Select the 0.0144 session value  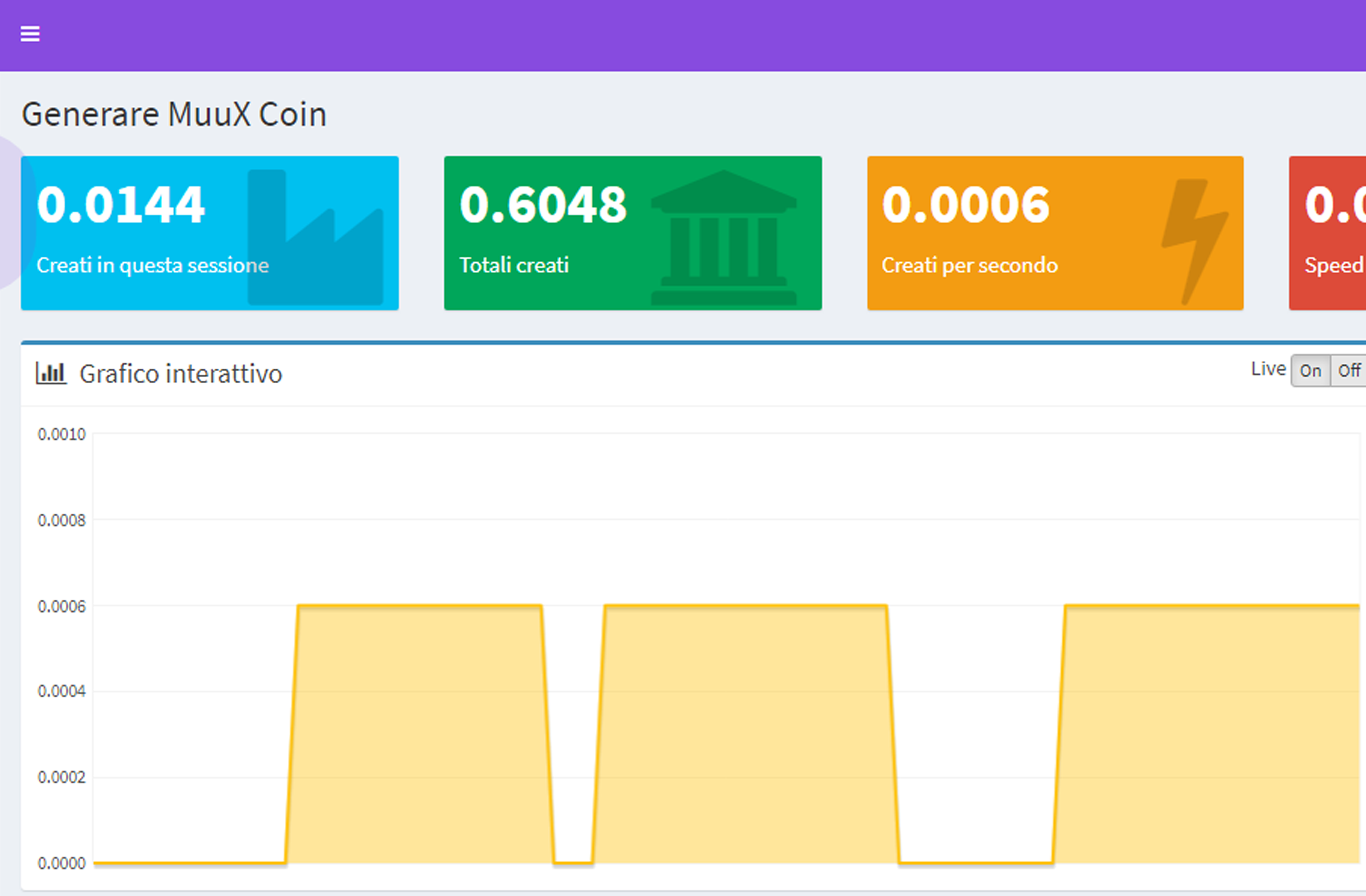pyautogui.click(x=121, y=205)
